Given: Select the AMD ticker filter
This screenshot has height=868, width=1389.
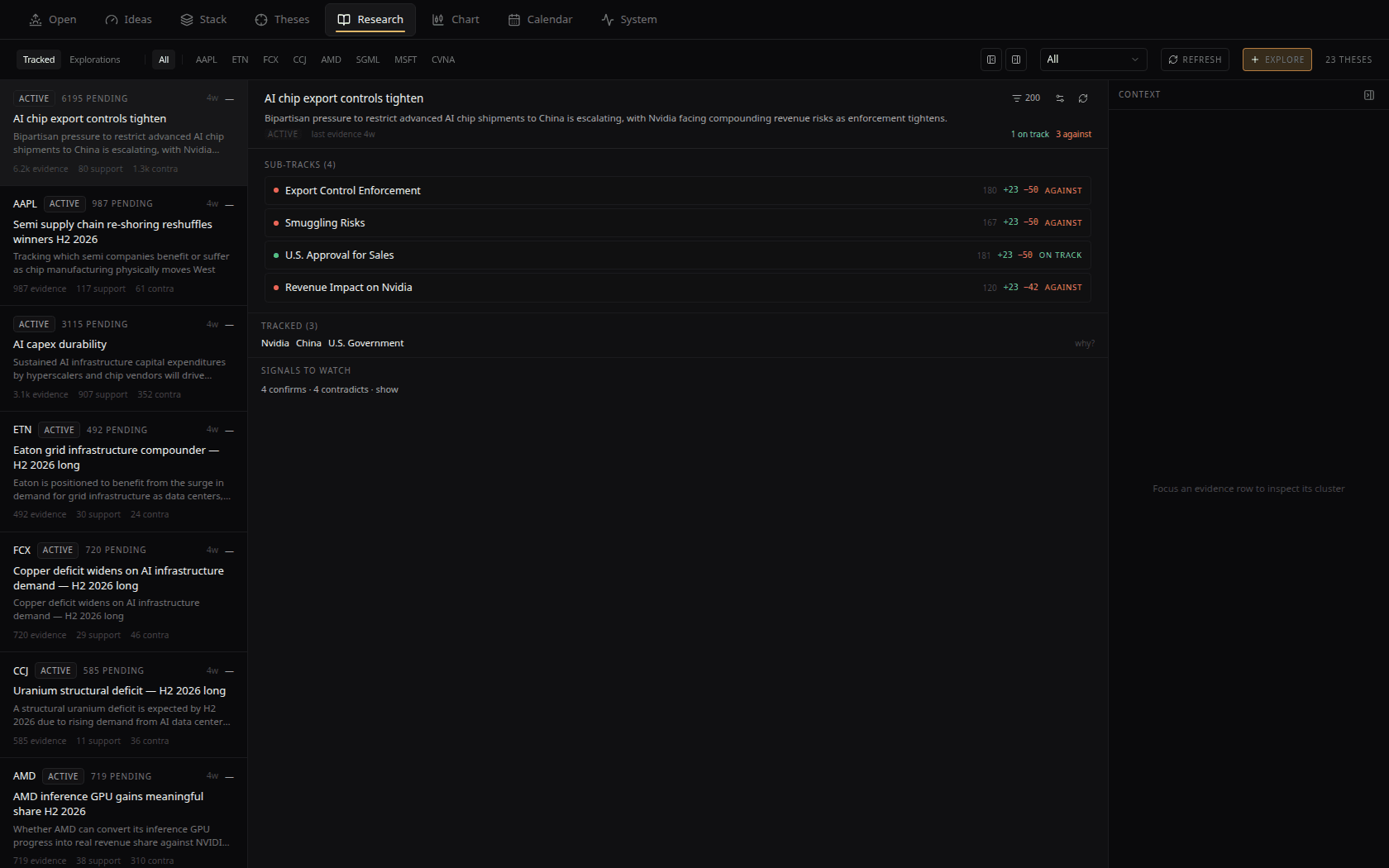Looking at the screenshot, I should click(331, 60).
